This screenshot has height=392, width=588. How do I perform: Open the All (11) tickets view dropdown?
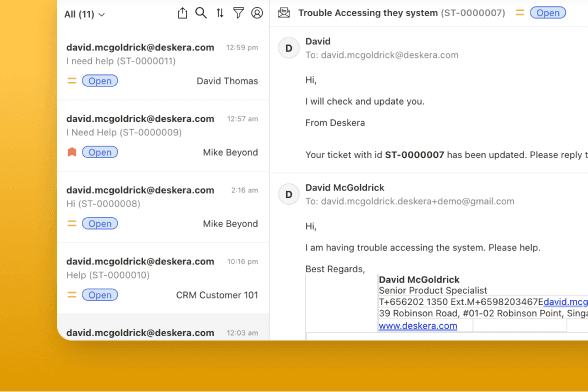85,14
